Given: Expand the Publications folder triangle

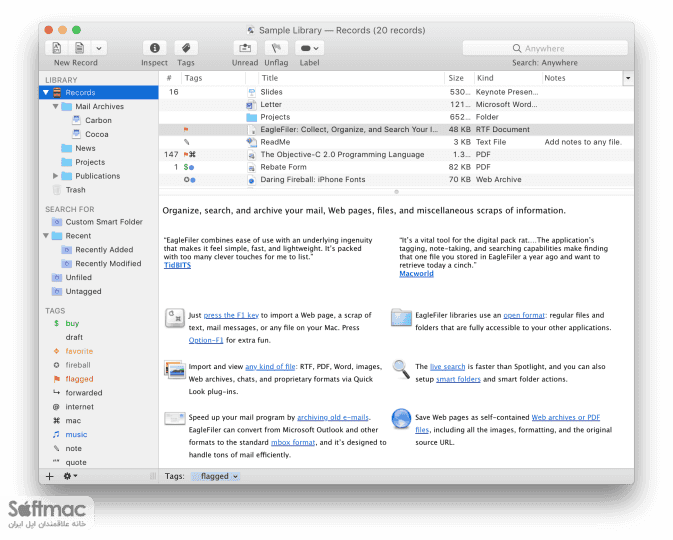Looking at the screenshot, I should point(55,176).
